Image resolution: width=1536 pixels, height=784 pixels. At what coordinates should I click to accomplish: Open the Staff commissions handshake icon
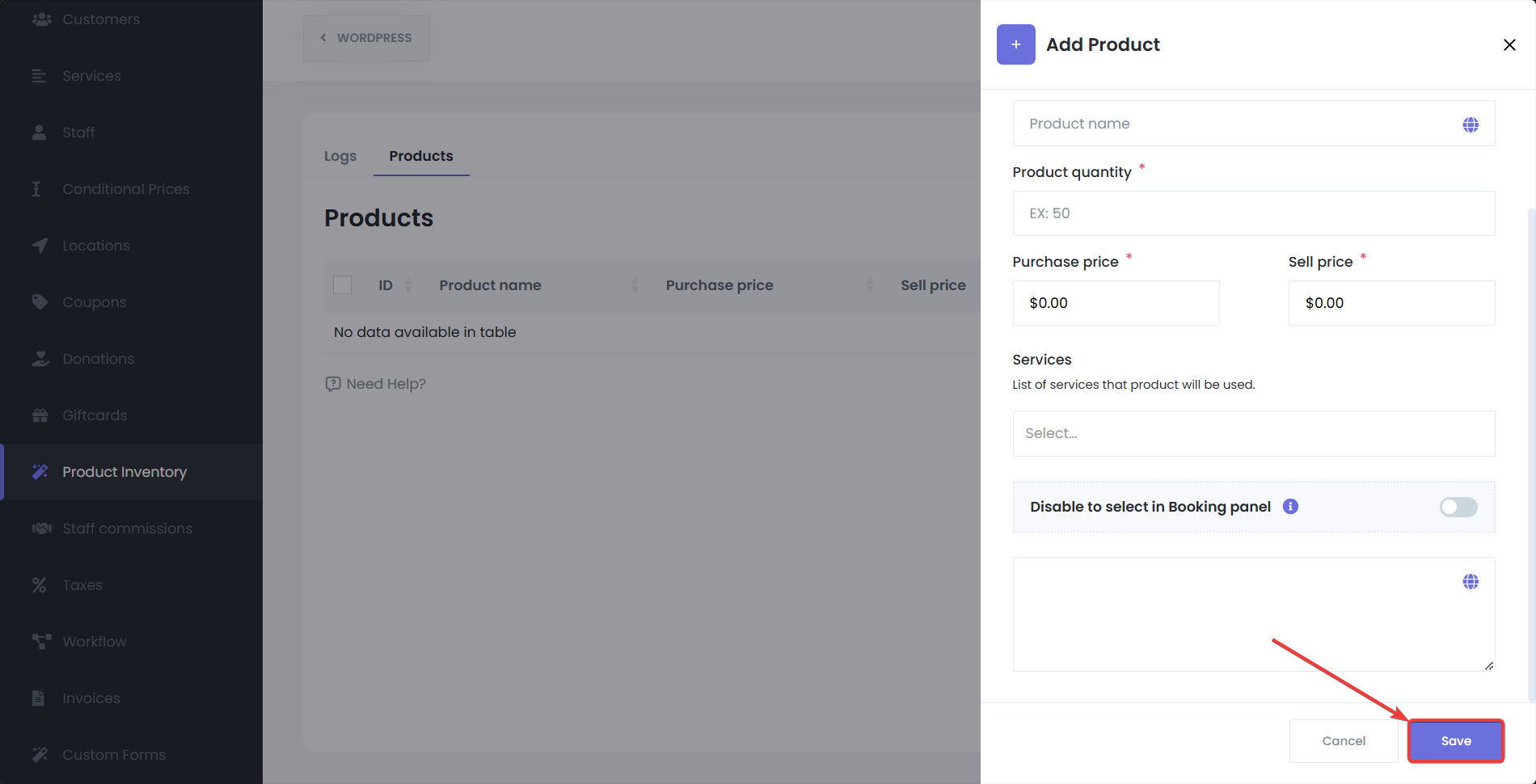pyautogui.click(x=41, y=529)
